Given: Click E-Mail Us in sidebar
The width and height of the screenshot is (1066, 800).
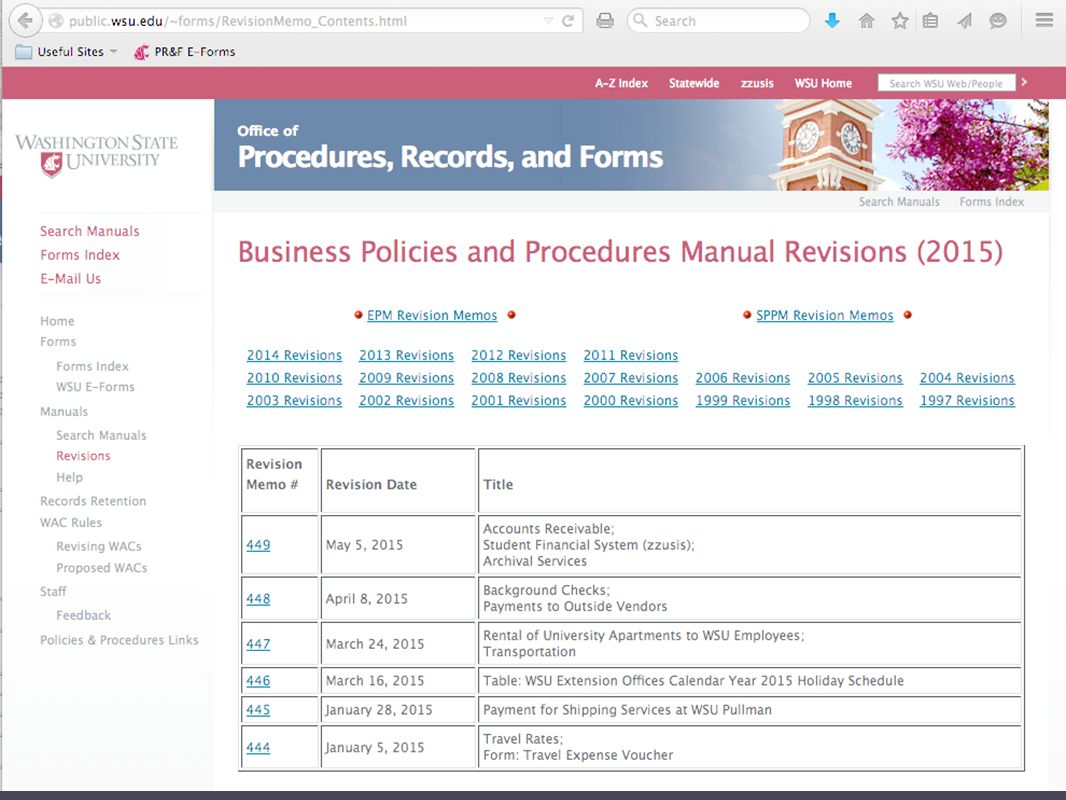Looking at the screenshot, I should 70,279.
